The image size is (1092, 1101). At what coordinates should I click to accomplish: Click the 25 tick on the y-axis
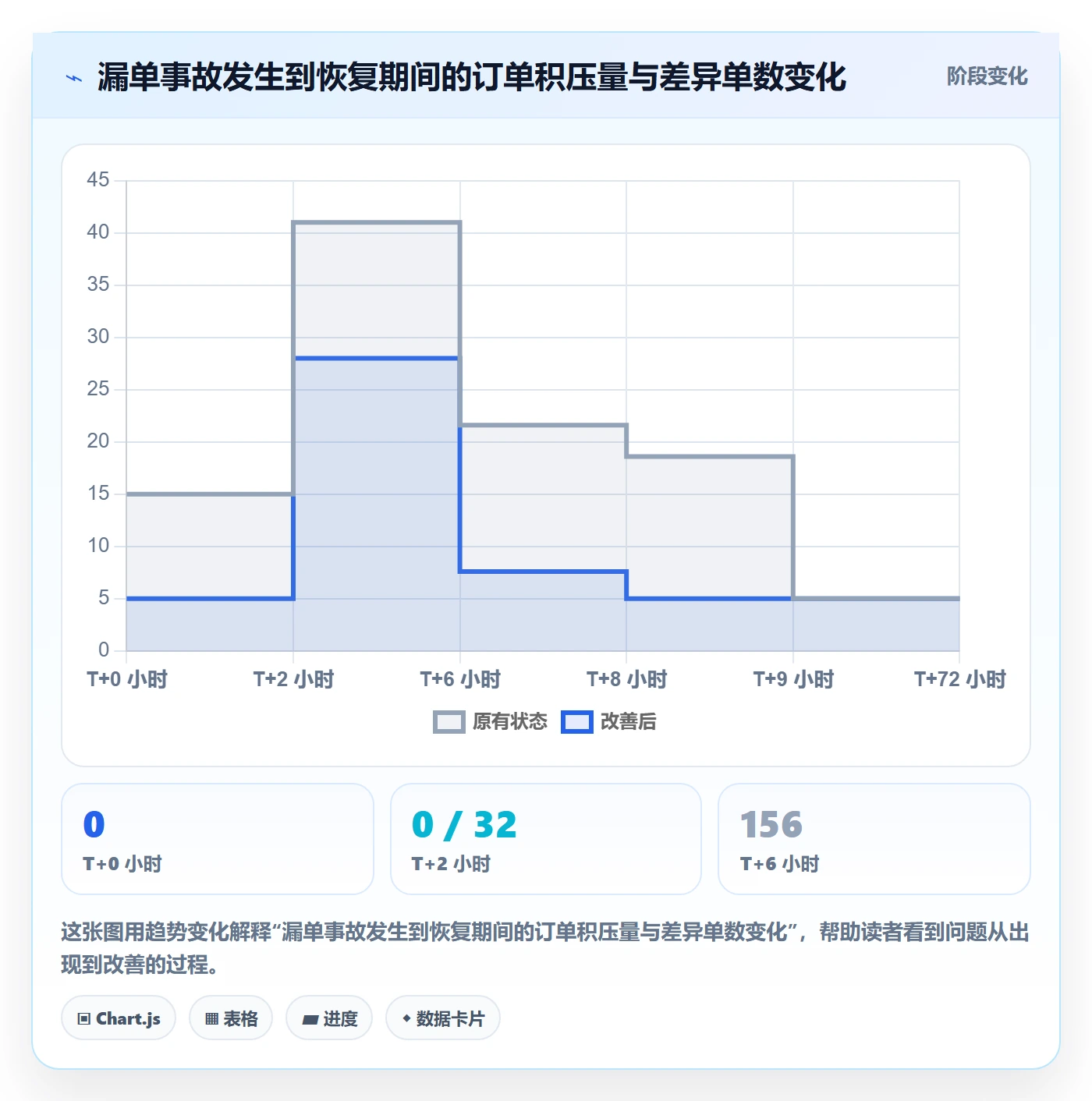point(98,389)
